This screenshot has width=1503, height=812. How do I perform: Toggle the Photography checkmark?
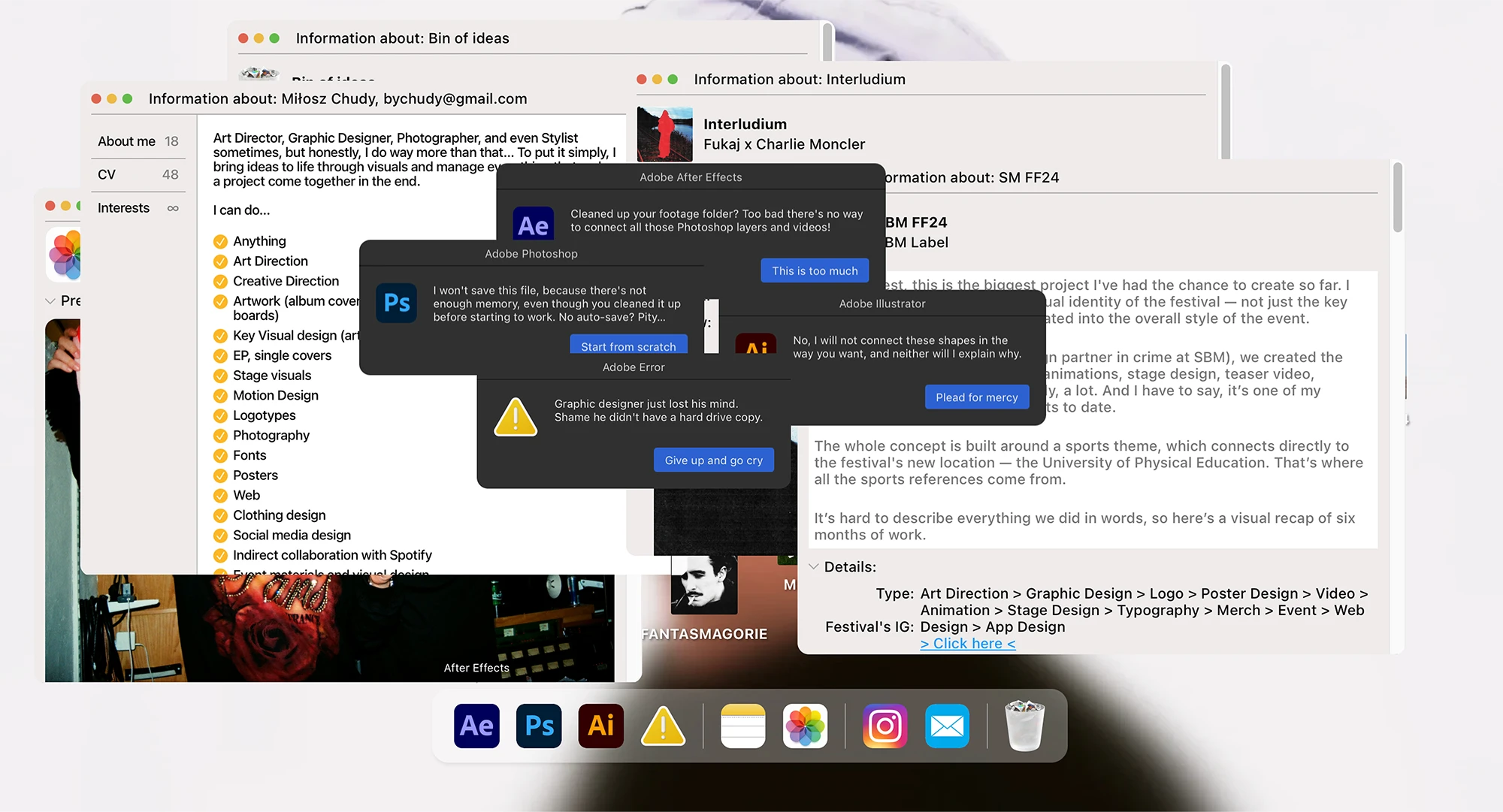coord(220,436)
